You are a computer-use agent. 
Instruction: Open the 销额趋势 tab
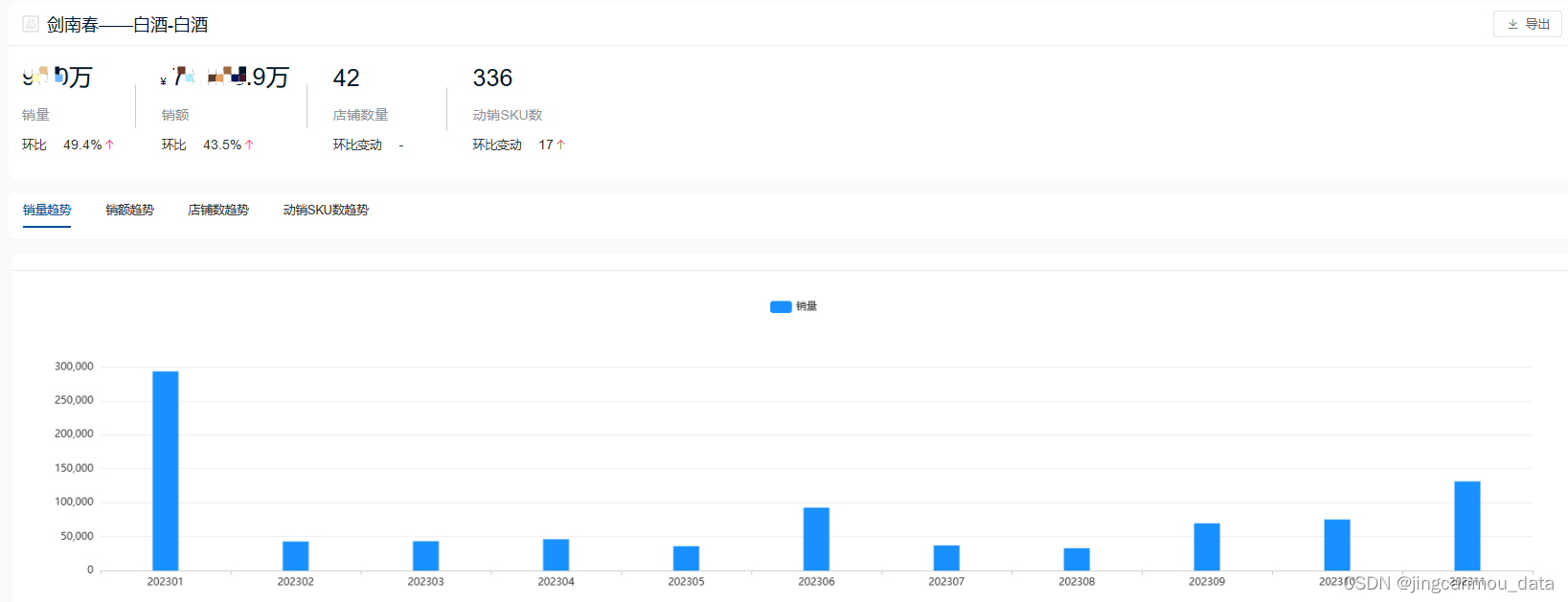pos(129,210)
